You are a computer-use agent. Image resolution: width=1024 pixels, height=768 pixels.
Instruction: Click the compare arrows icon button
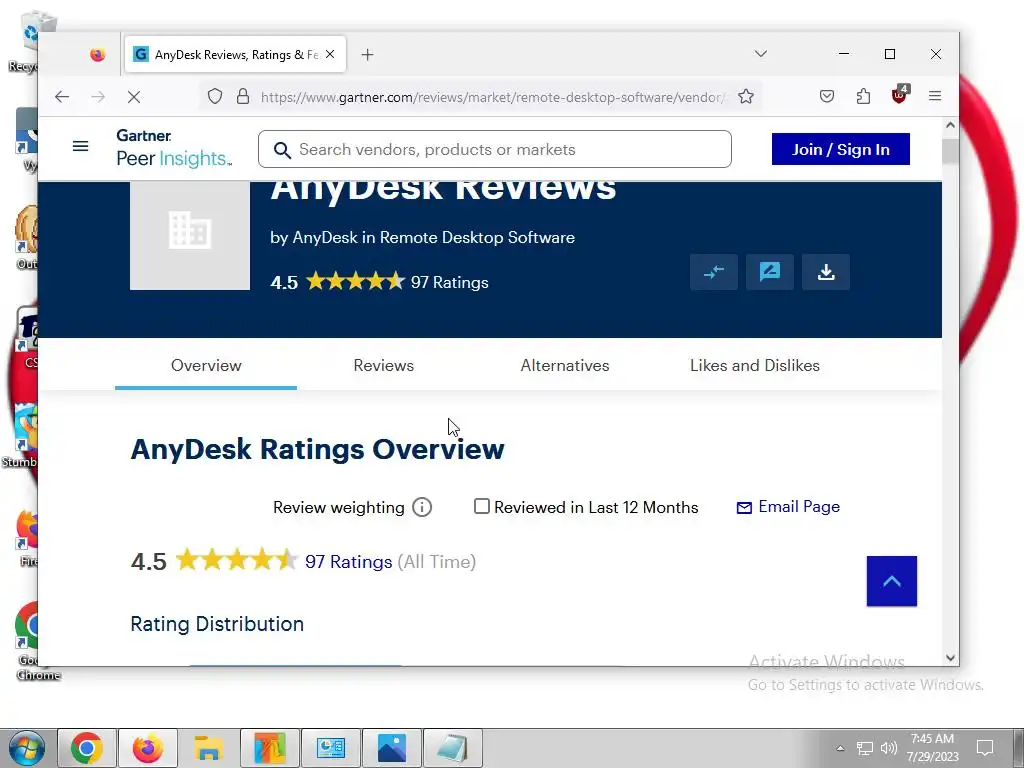pos(714,272)
